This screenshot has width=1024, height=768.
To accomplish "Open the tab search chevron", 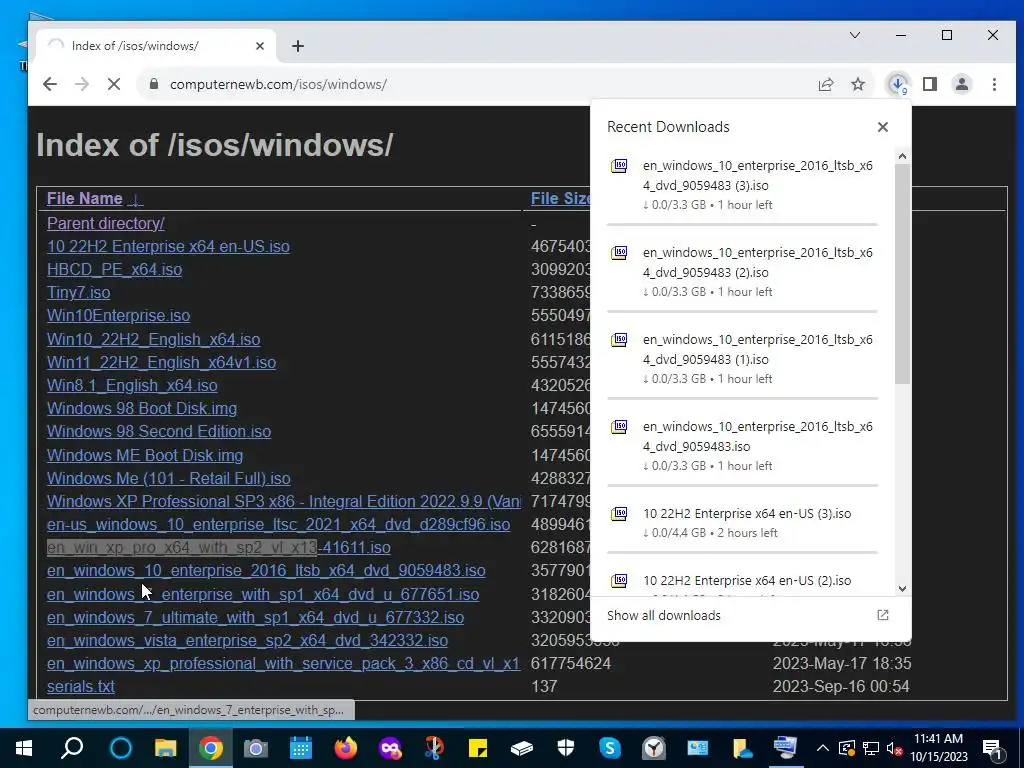I will pyautogui.click(x=854, y=35).
